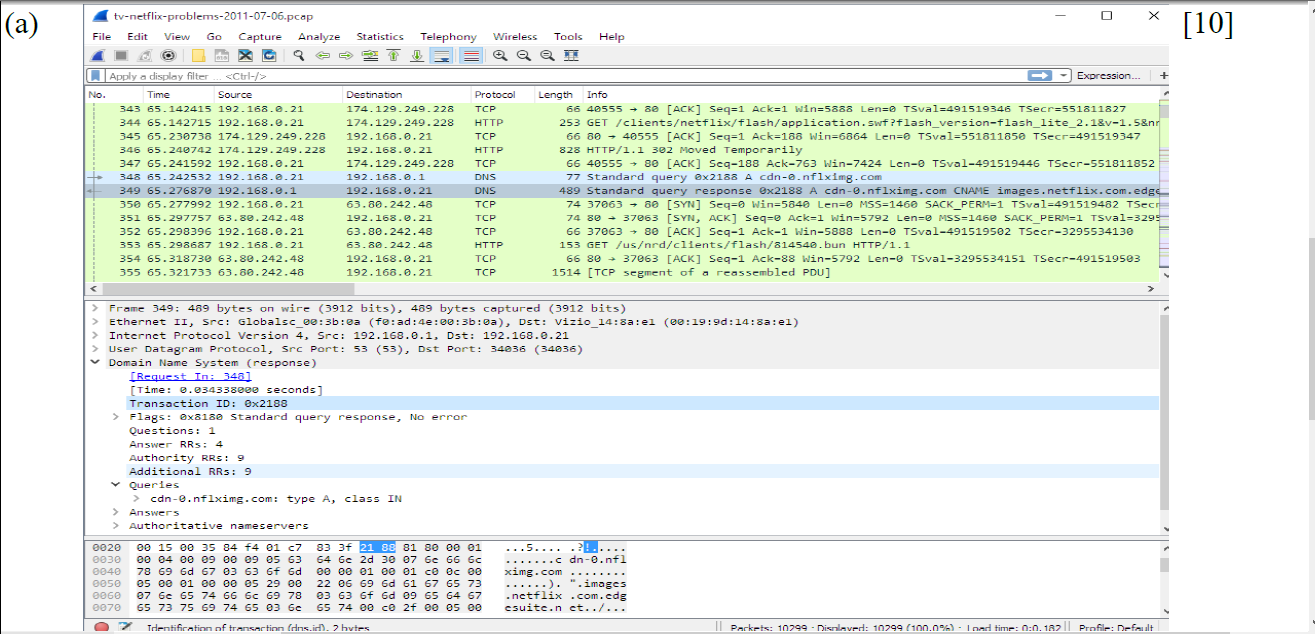
Task: Start capturing packets with the shark fin icon
Action: tap(96, 55)
